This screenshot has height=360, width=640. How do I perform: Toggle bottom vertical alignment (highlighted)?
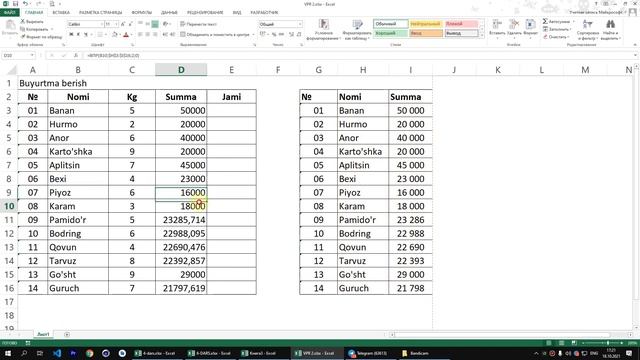tap(155, 24)
